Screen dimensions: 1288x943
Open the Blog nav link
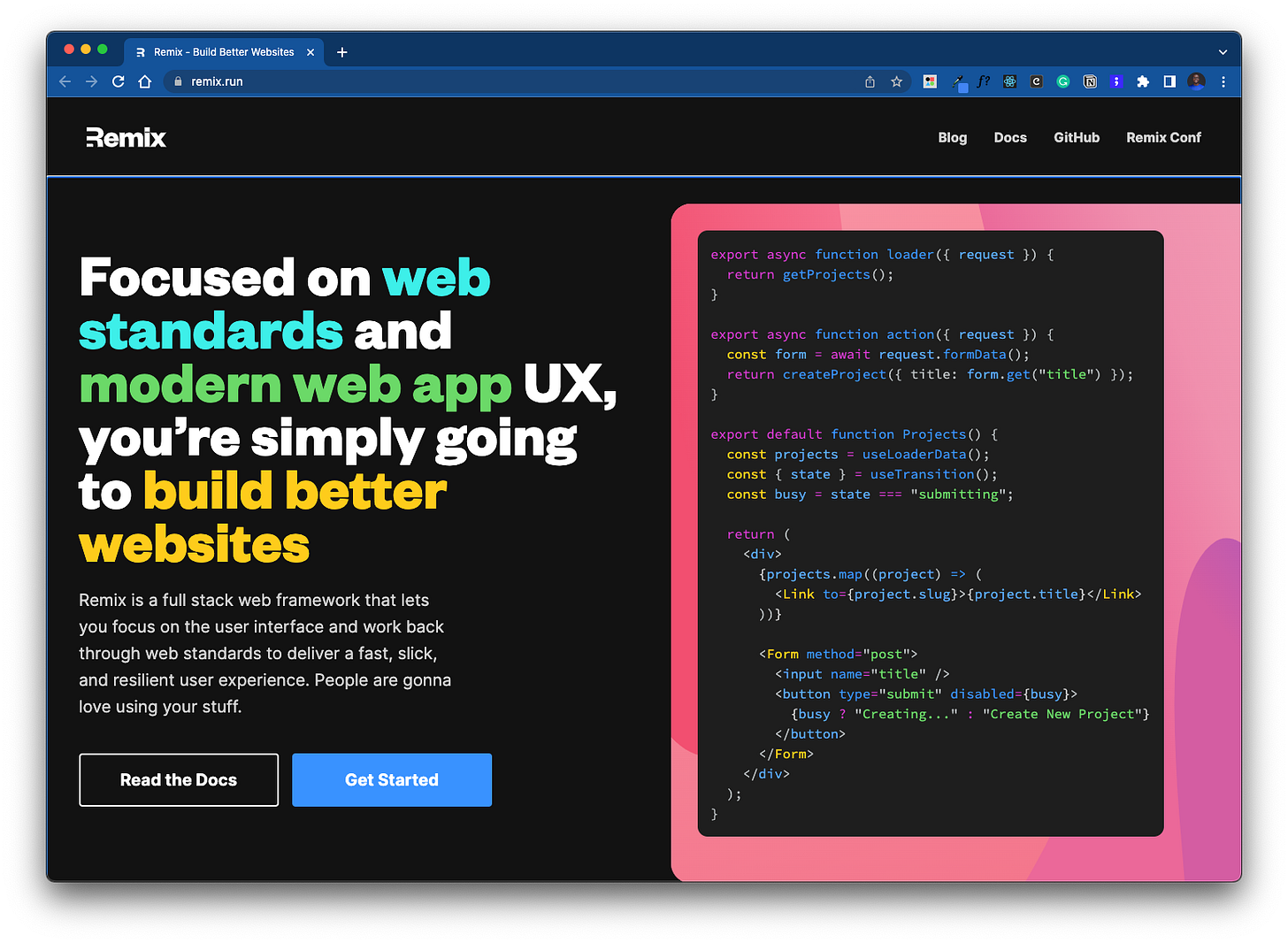click(952, 137)
